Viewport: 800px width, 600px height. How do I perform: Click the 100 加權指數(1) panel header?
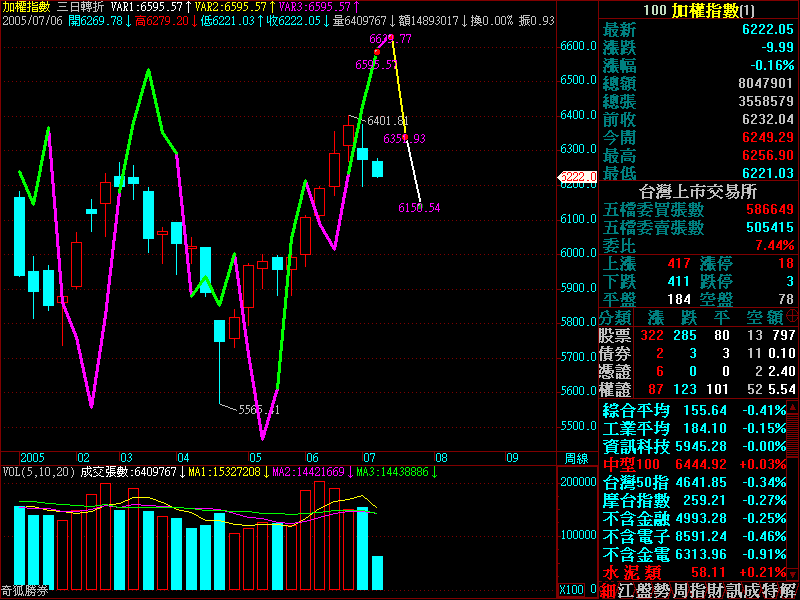tap(698, 10)
